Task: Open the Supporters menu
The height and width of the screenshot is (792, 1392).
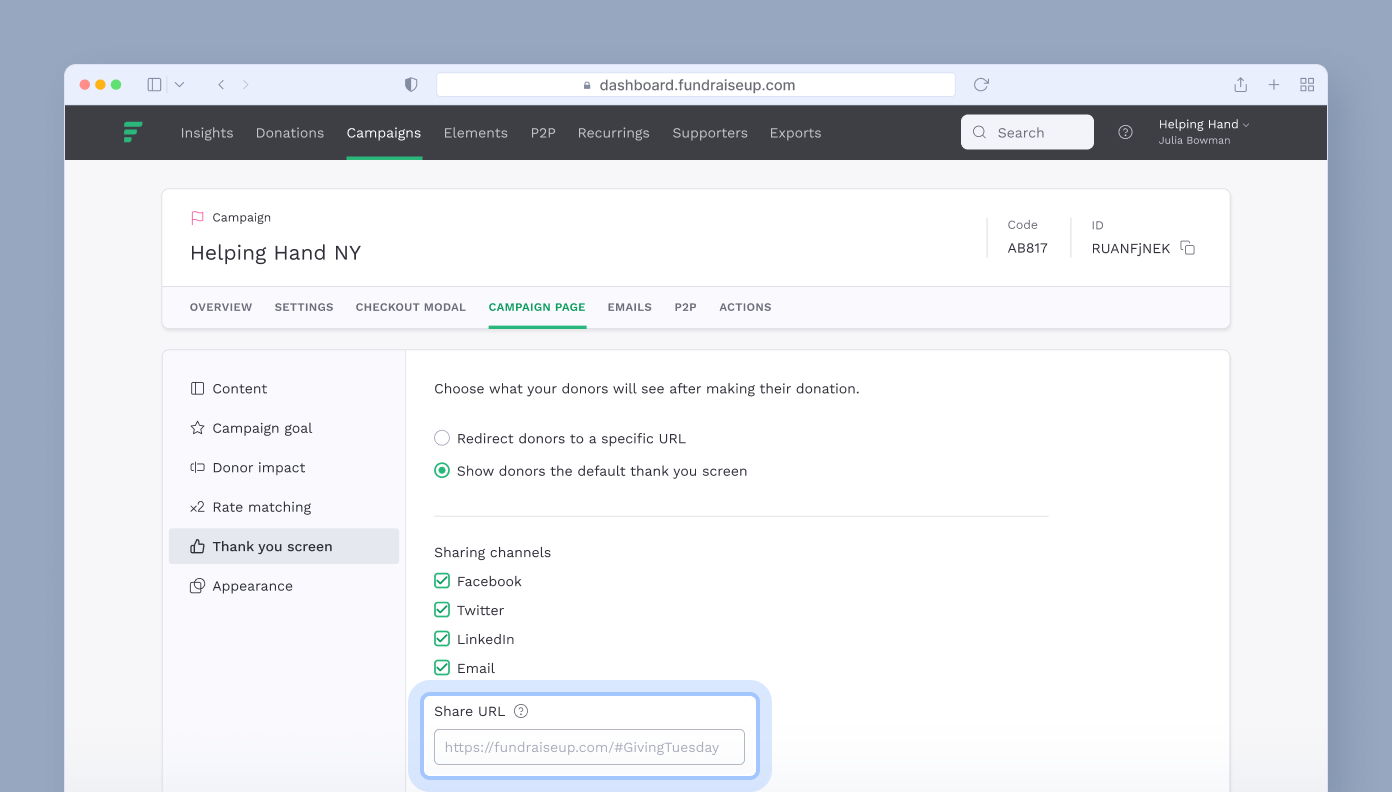Action: click(x=710, y=132)
